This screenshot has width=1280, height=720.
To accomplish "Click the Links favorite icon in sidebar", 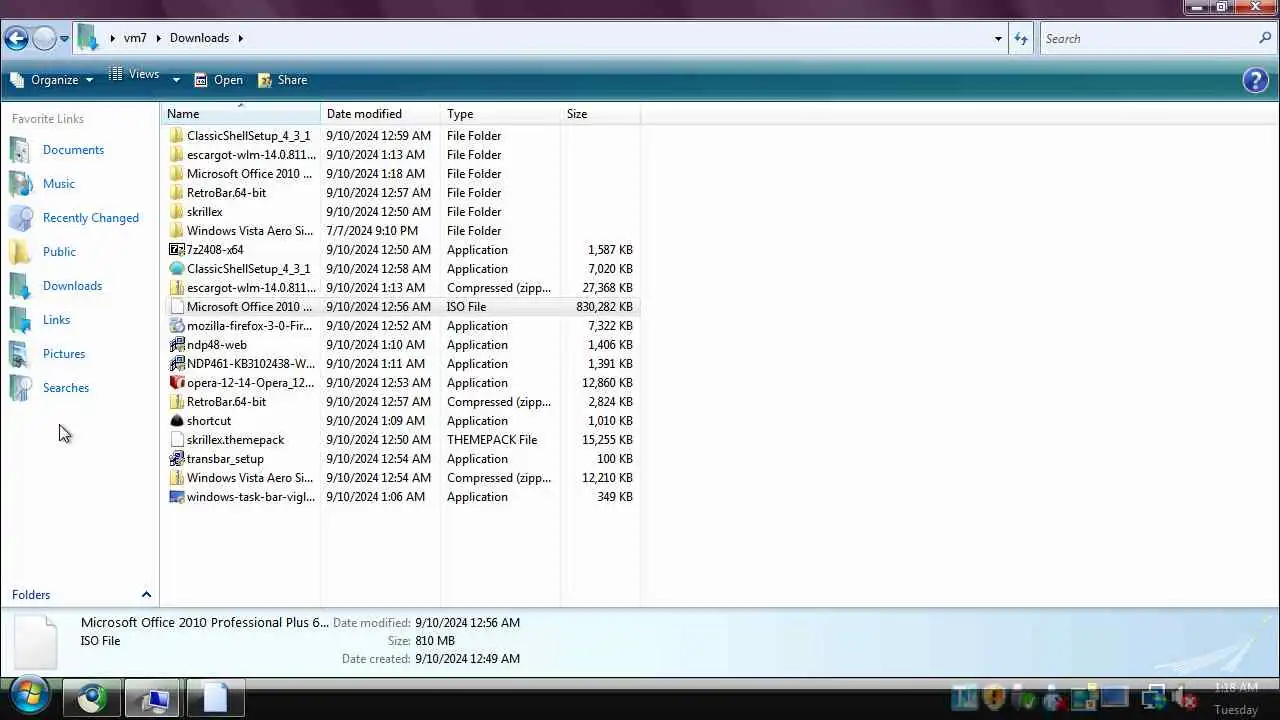I will click(21, 320).
